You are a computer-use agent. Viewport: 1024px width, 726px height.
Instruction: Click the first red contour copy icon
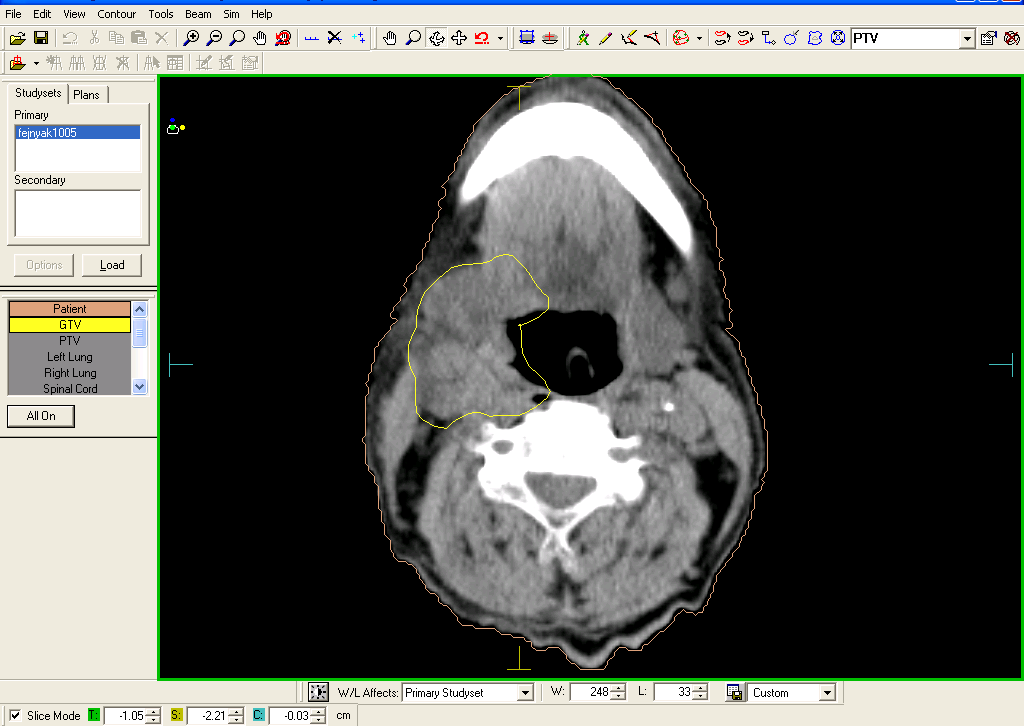point(722,38)
